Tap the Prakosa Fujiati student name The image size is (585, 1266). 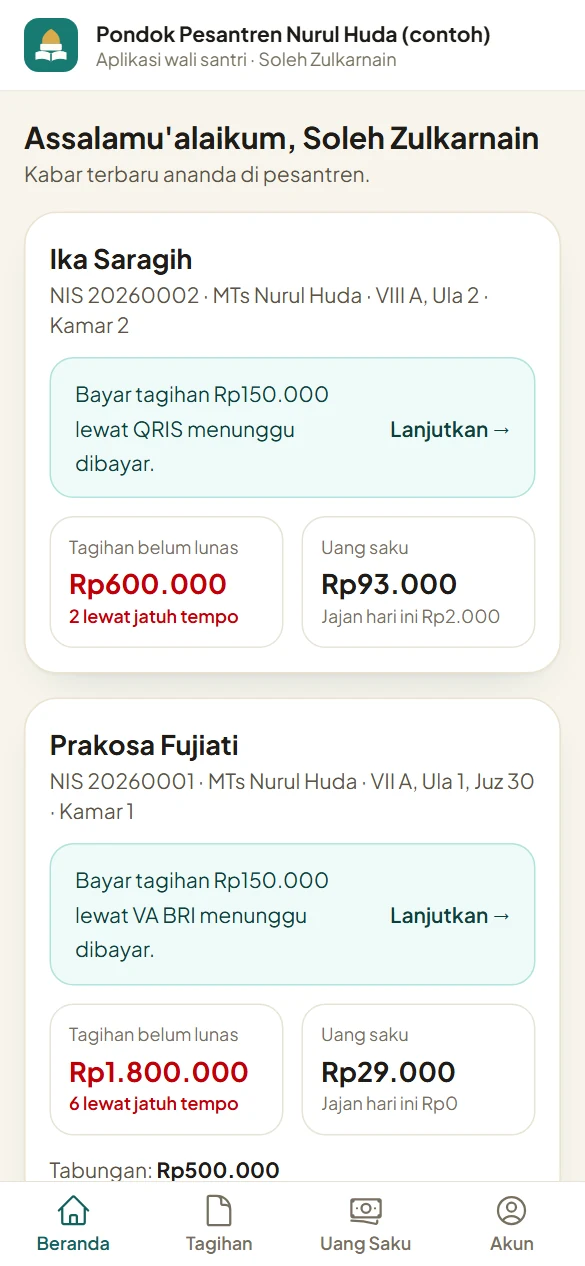[144, 746]
